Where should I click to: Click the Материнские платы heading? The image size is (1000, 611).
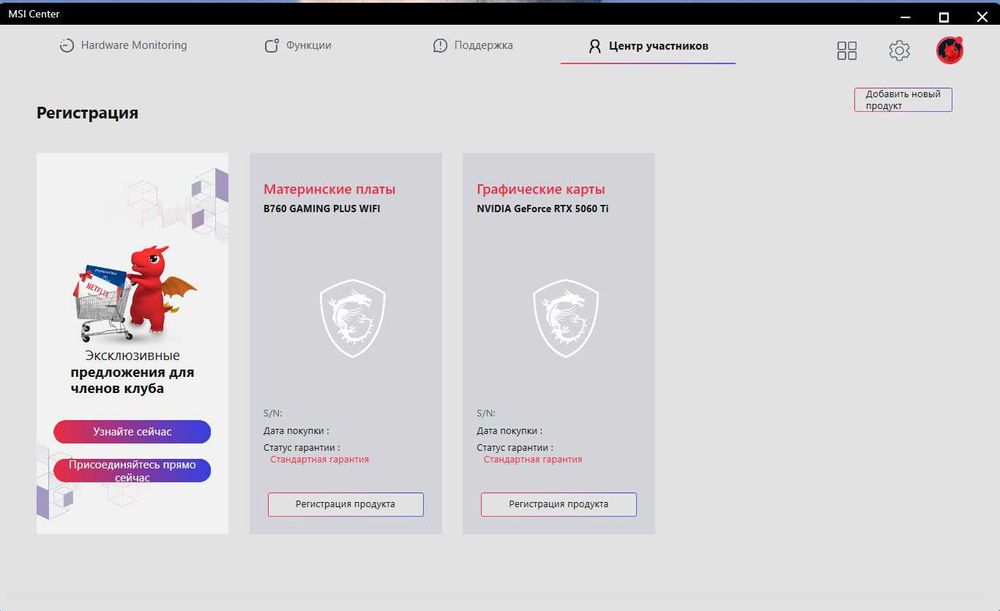point(329,189)
